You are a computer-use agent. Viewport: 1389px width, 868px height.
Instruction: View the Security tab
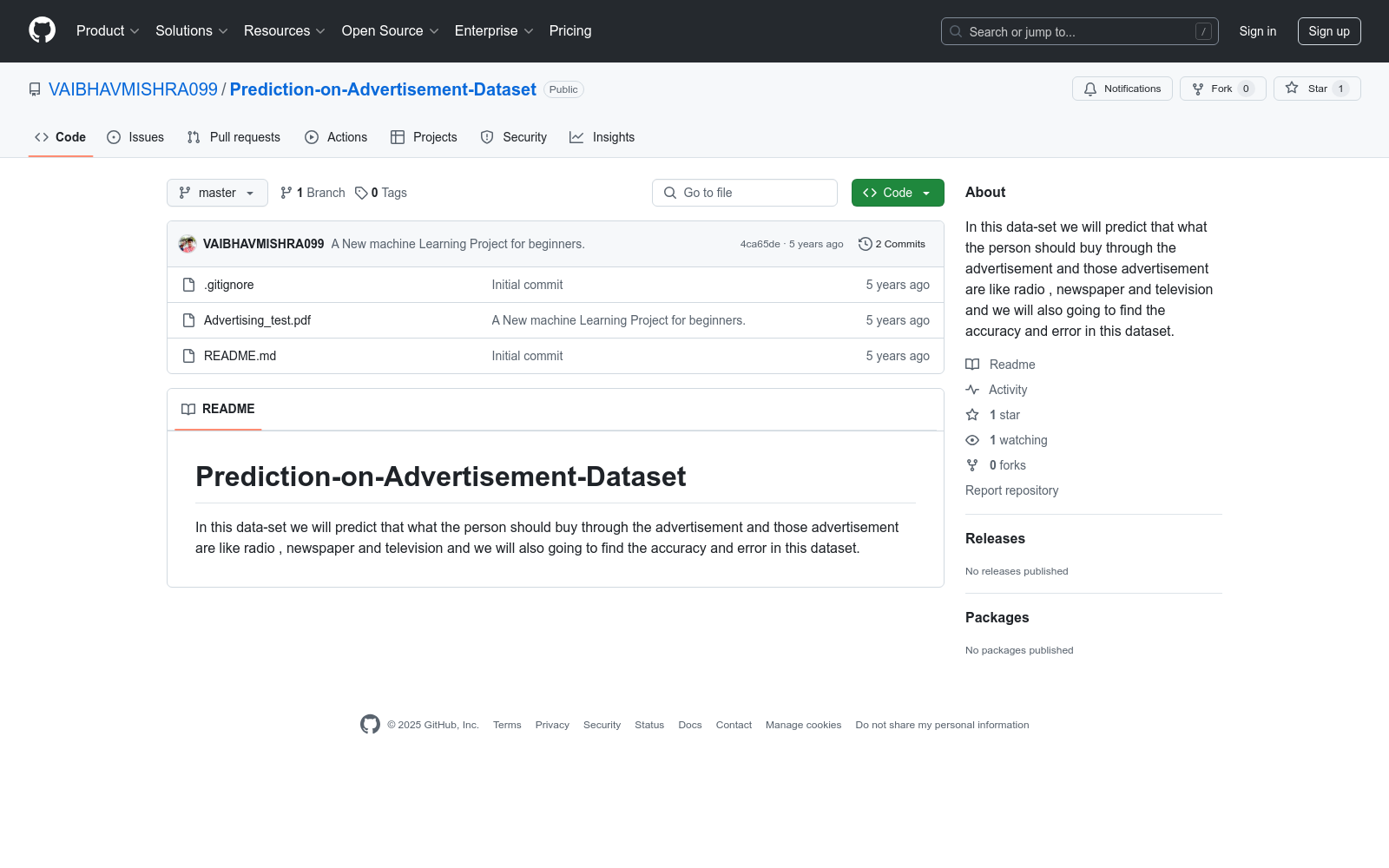pyautogui.click(x=514, y=137)
